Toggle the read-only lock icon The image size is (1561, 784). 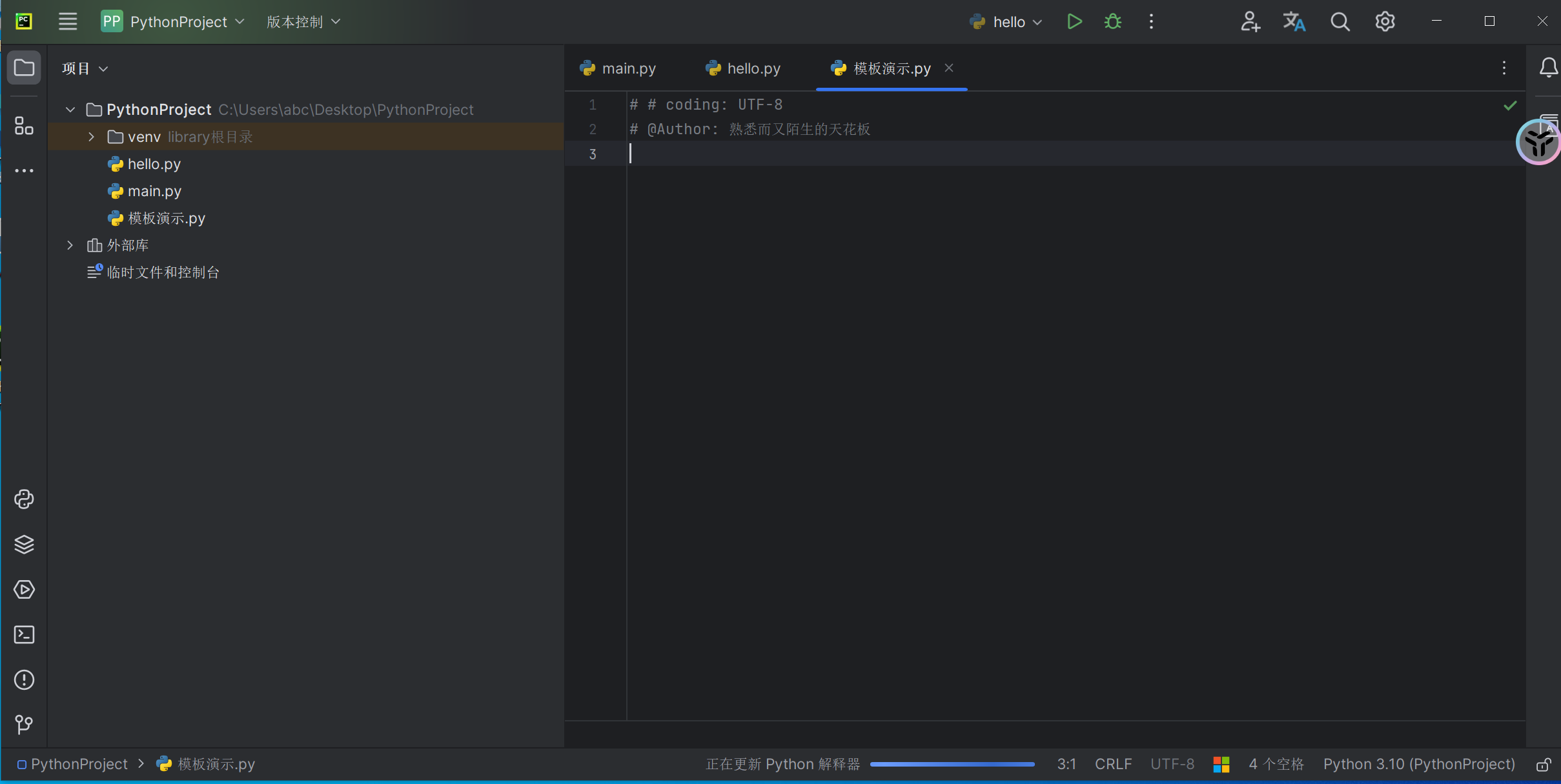click(x=1543, y=765)
